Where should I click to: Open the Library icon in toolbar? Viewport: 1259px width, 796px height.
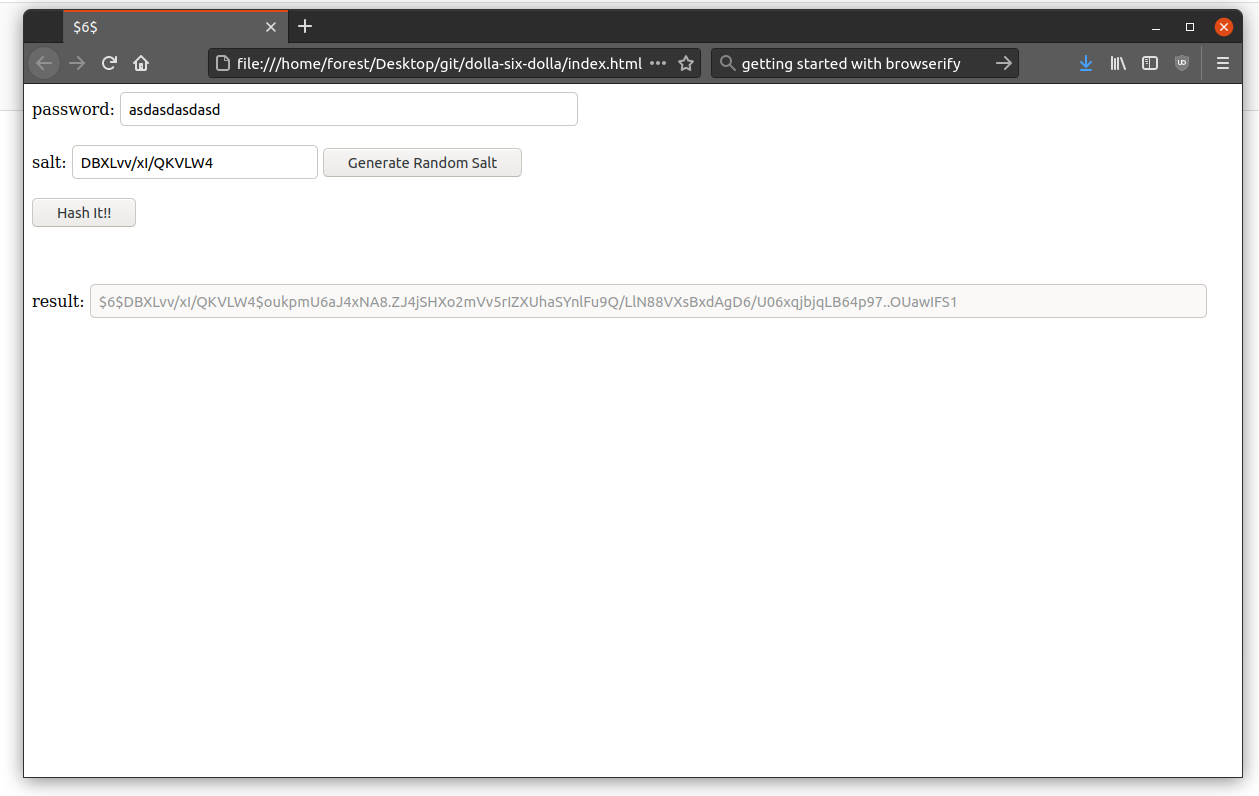pyautogui.click(x=1118, y=63)
